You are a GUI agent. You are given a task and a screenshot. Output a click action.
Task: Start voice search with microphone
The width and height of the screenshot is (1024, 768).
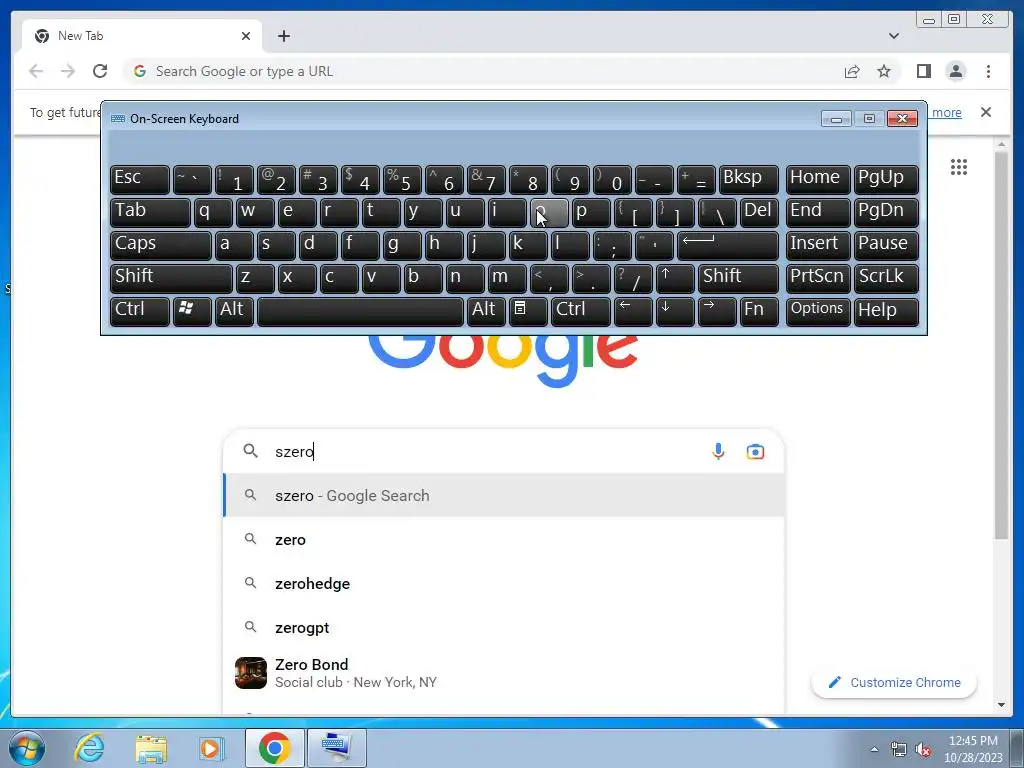718,451
